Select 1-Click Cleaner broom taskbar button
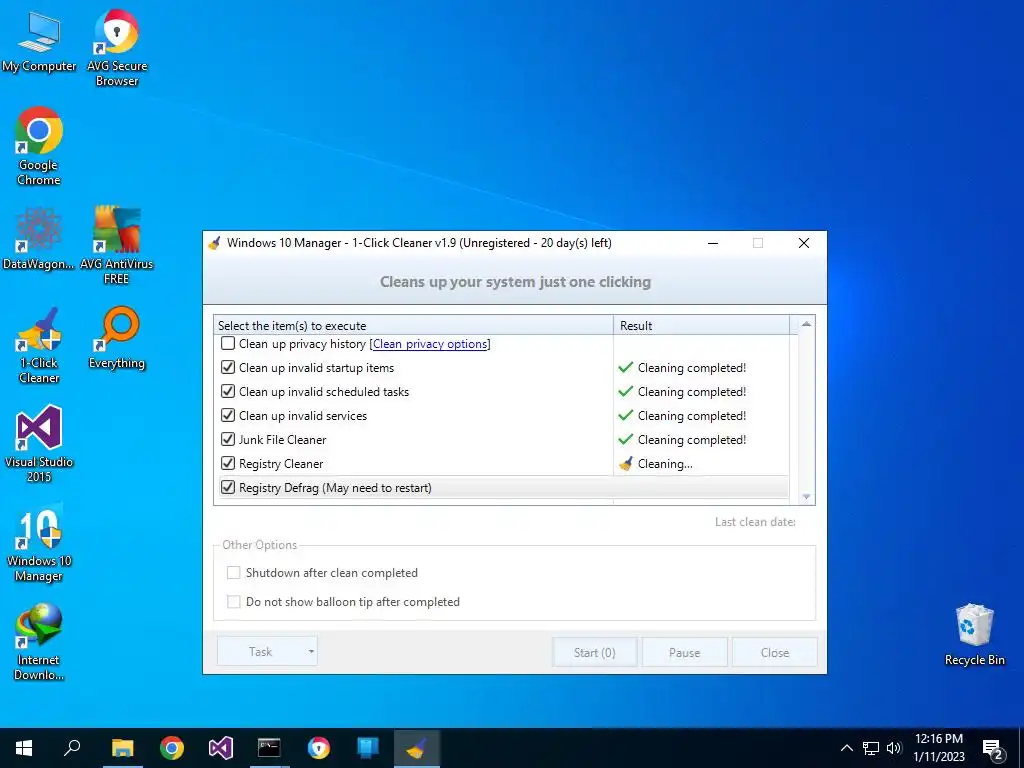The image size is (1024, 768). point(417,748)
